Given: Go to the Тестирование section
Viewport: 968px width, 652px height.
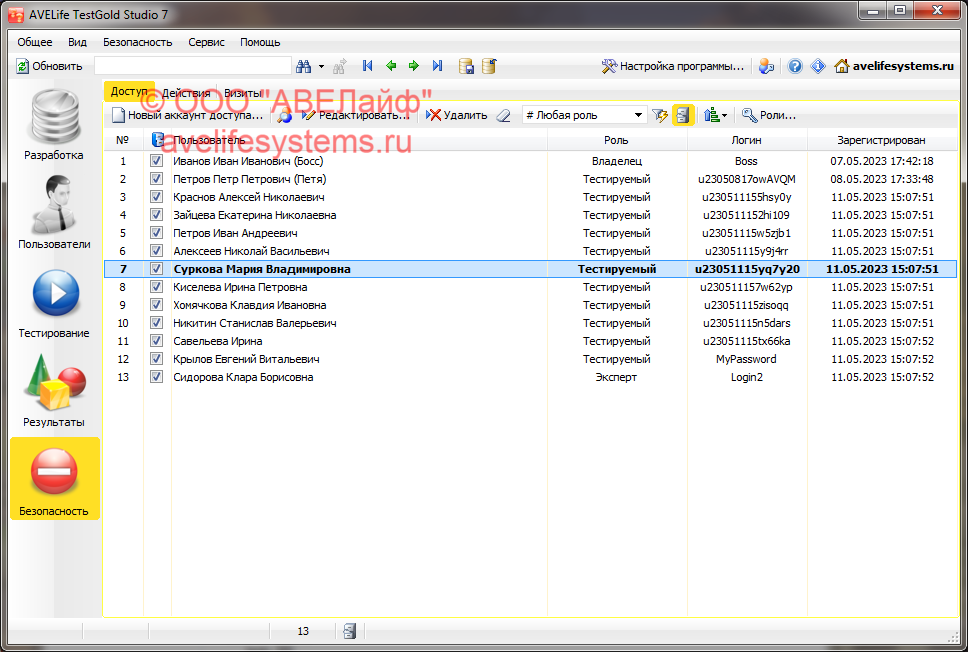Looking at the screenshot, I should point(54,302).
